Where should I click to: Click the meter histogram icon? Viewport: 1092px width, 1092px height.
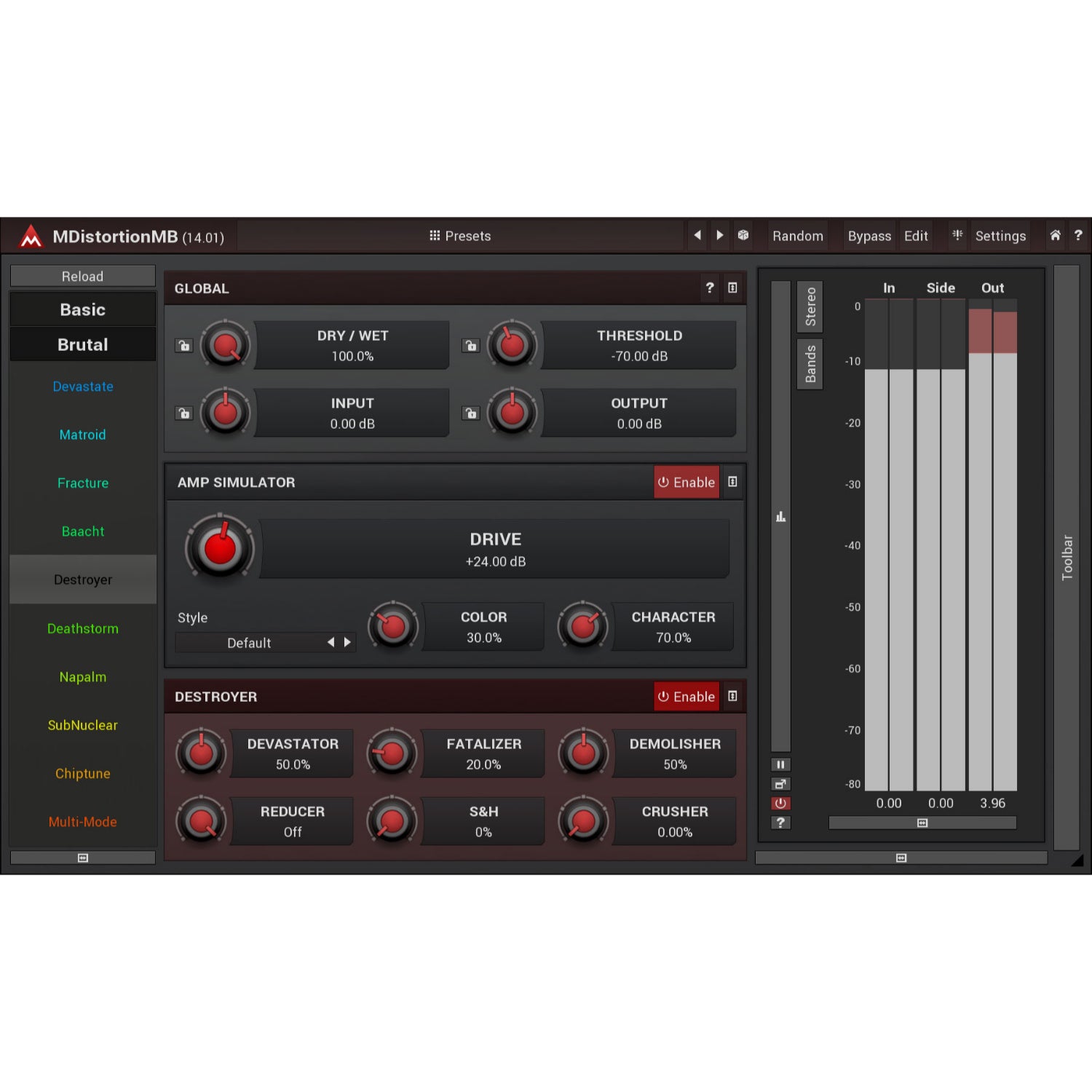(x=780, y=517)
